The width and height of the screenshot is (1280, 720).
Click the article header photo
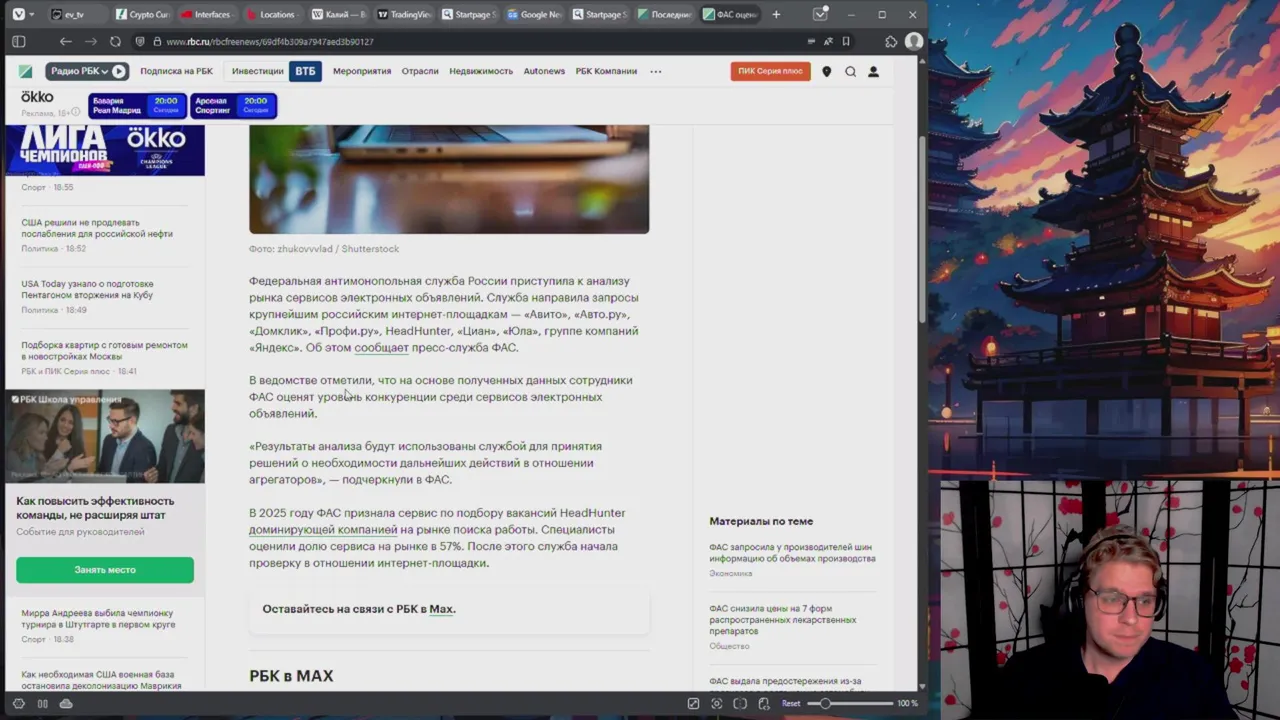pos(449,179)
